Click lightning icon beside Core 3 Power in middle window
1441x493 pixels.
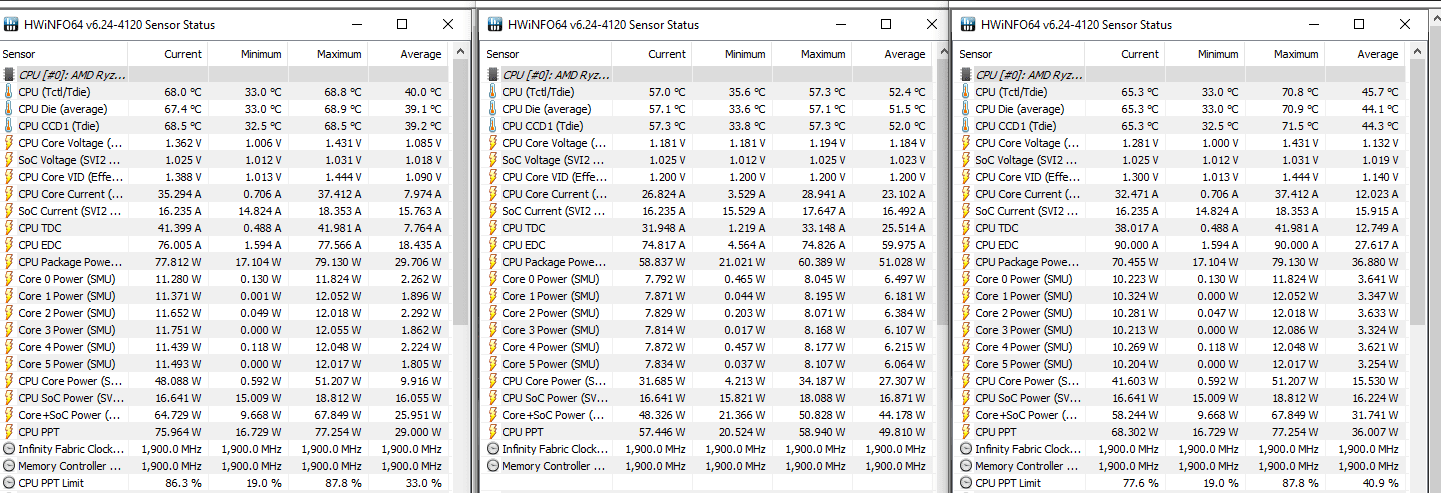pyautogui.click(x=492, y=330)
